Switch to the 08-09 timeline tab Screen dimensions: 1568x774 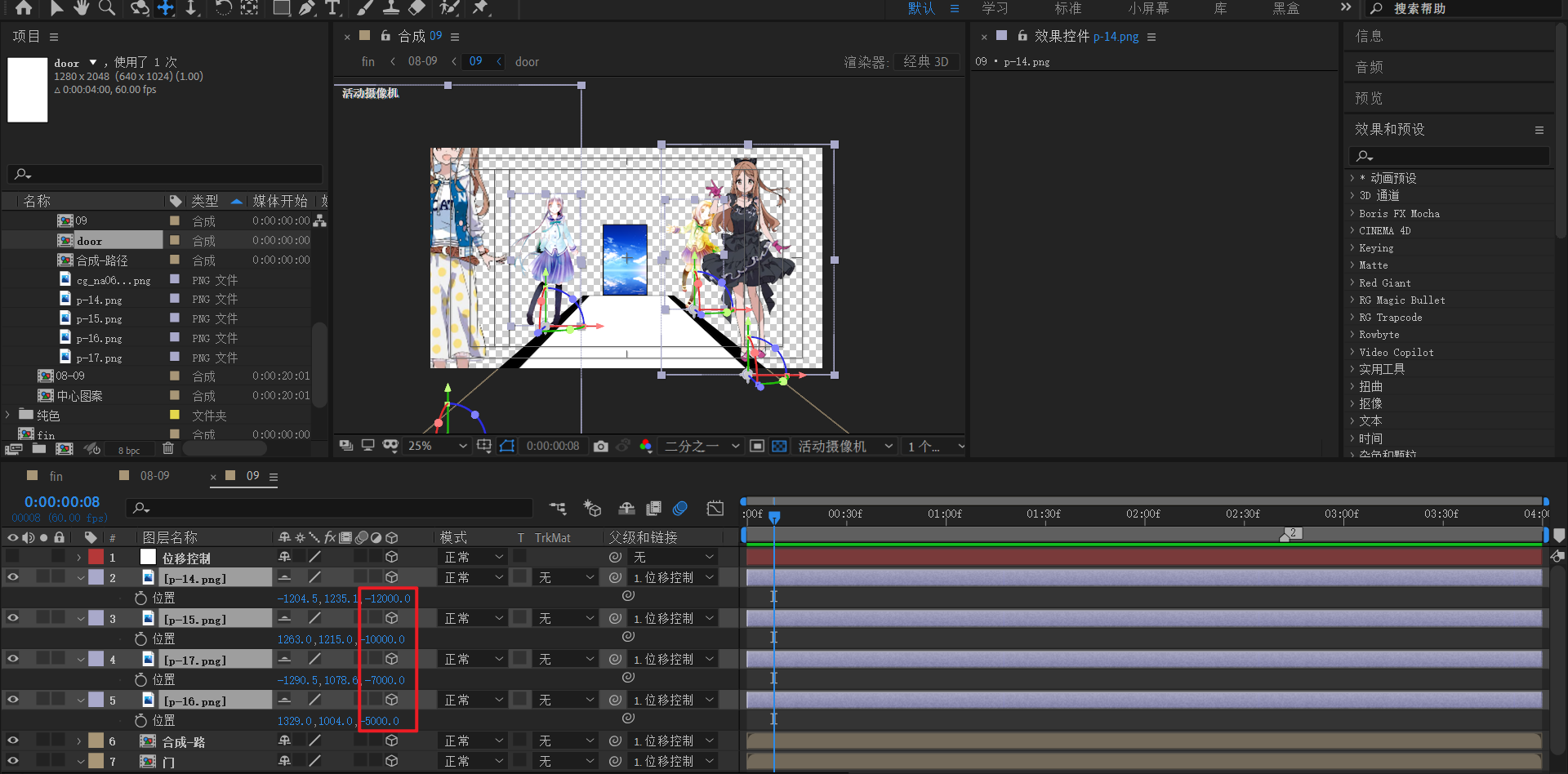(x=154, y=476)
